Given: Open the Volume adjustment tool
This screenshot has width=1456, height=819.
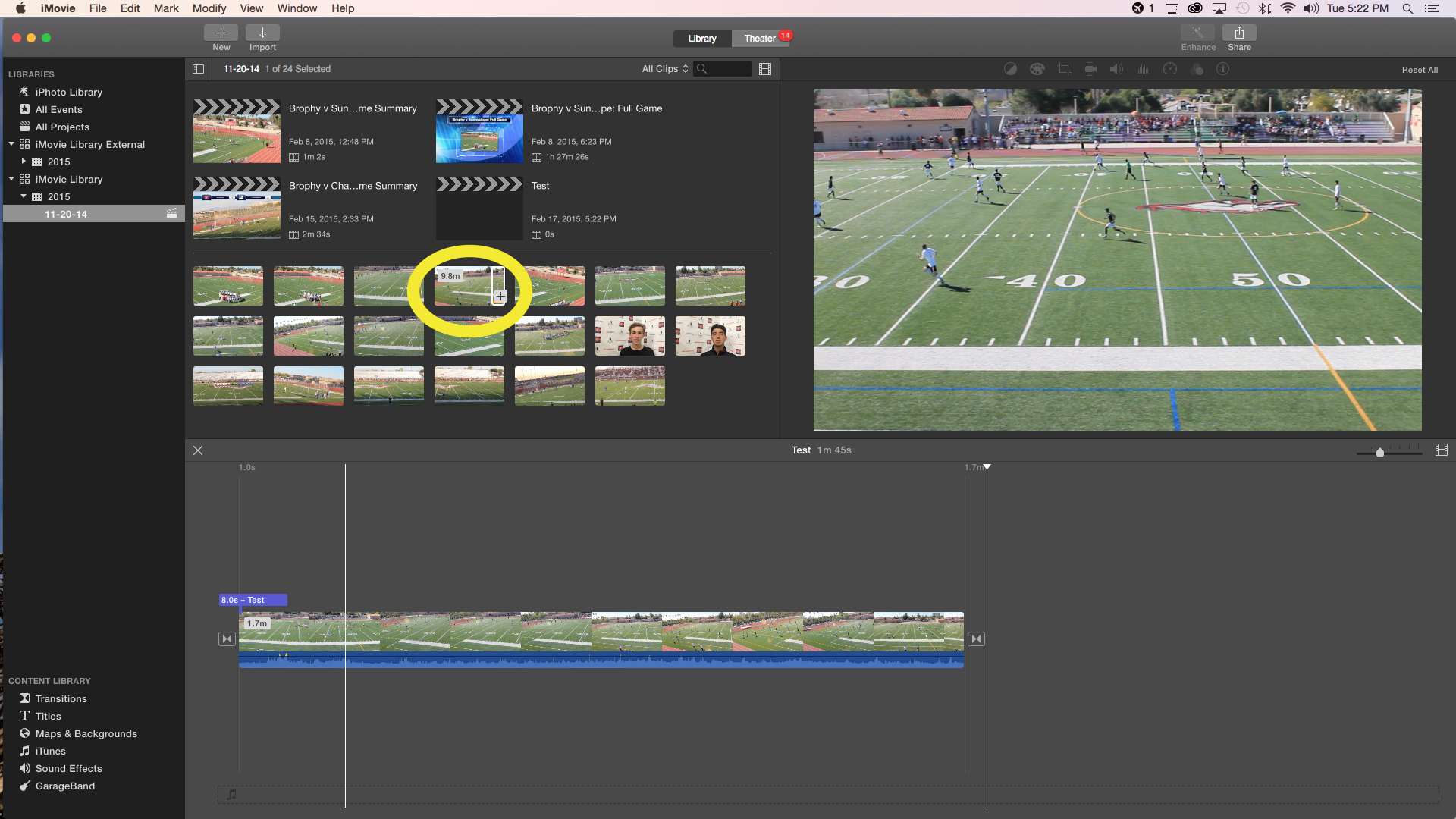Looking at the screenshot, I should click(x=1116, y=69).
